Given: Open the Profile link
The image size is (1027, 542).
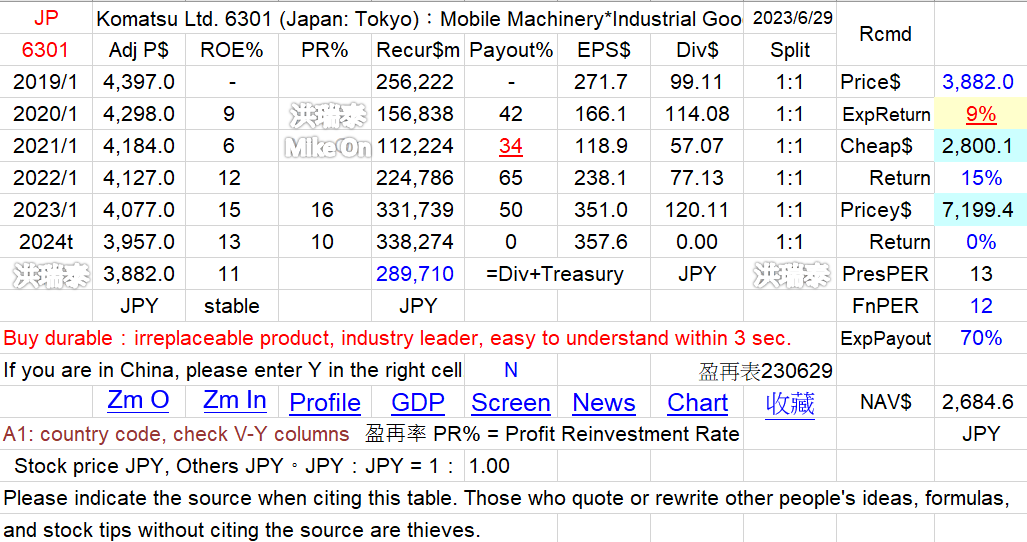Looking at the screenshot, I should pos(325,403).
